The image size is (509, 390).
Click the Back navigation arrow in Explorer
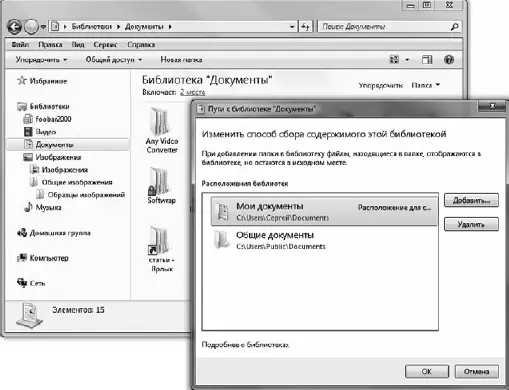pyautogui.click(x=14, y=27)
